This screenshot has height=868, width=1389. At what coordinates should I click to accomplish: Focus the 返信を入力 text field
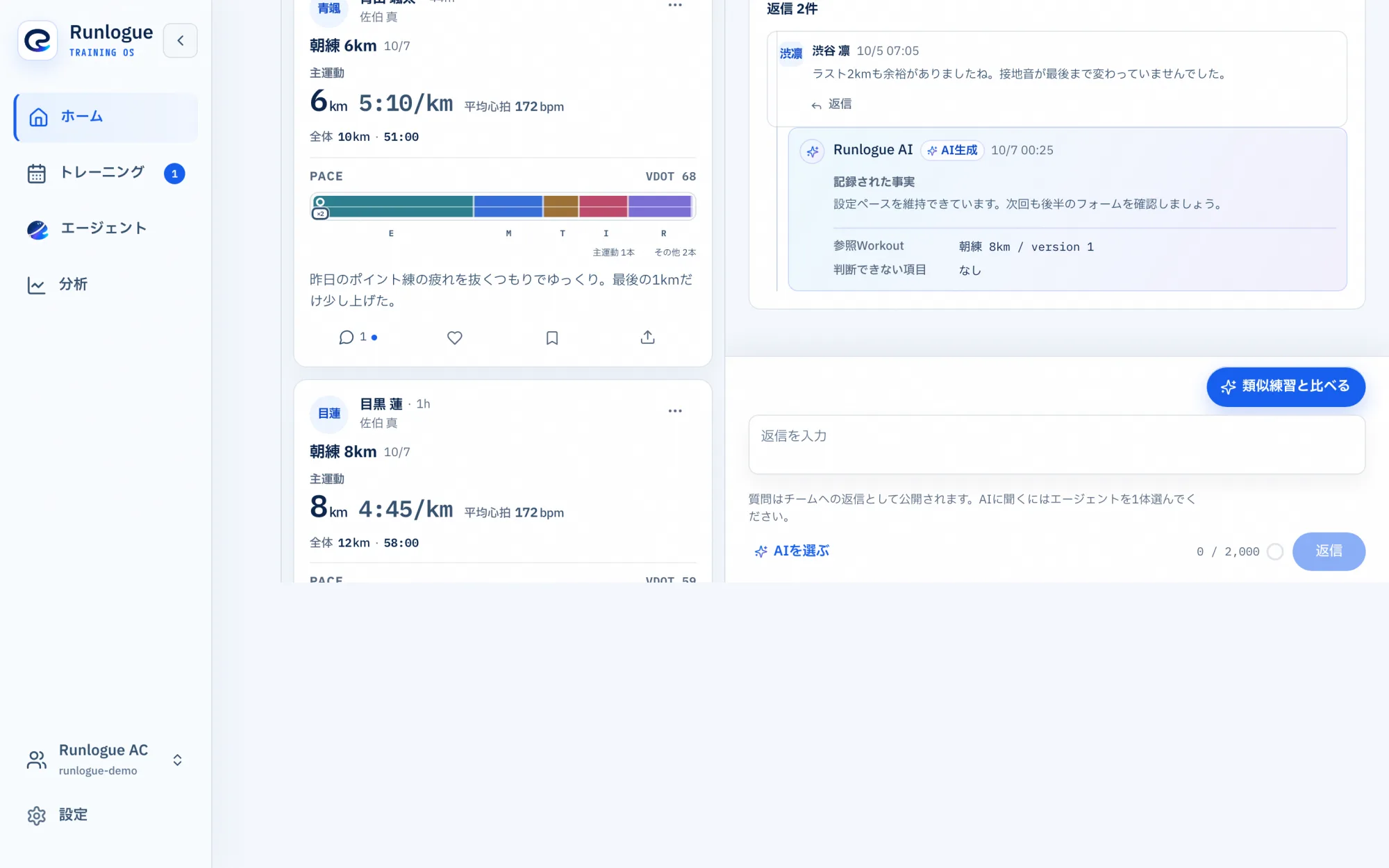click(x=1057, y=445)
